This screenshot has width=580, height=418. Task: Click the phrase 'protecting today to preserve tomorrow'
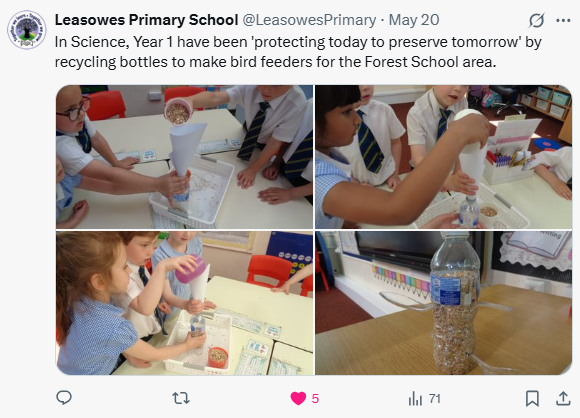(386, 42)
